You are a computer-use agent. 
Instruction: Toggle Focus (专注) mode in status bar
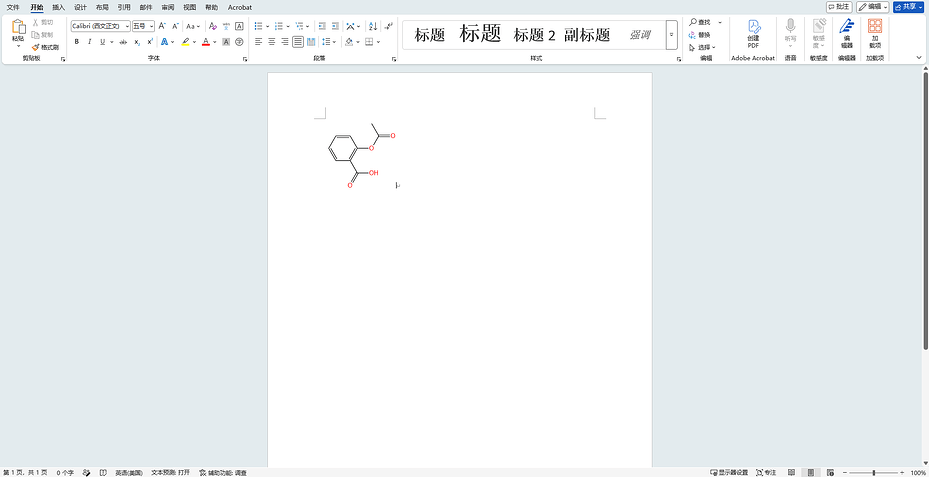click(x=766, y=472)
